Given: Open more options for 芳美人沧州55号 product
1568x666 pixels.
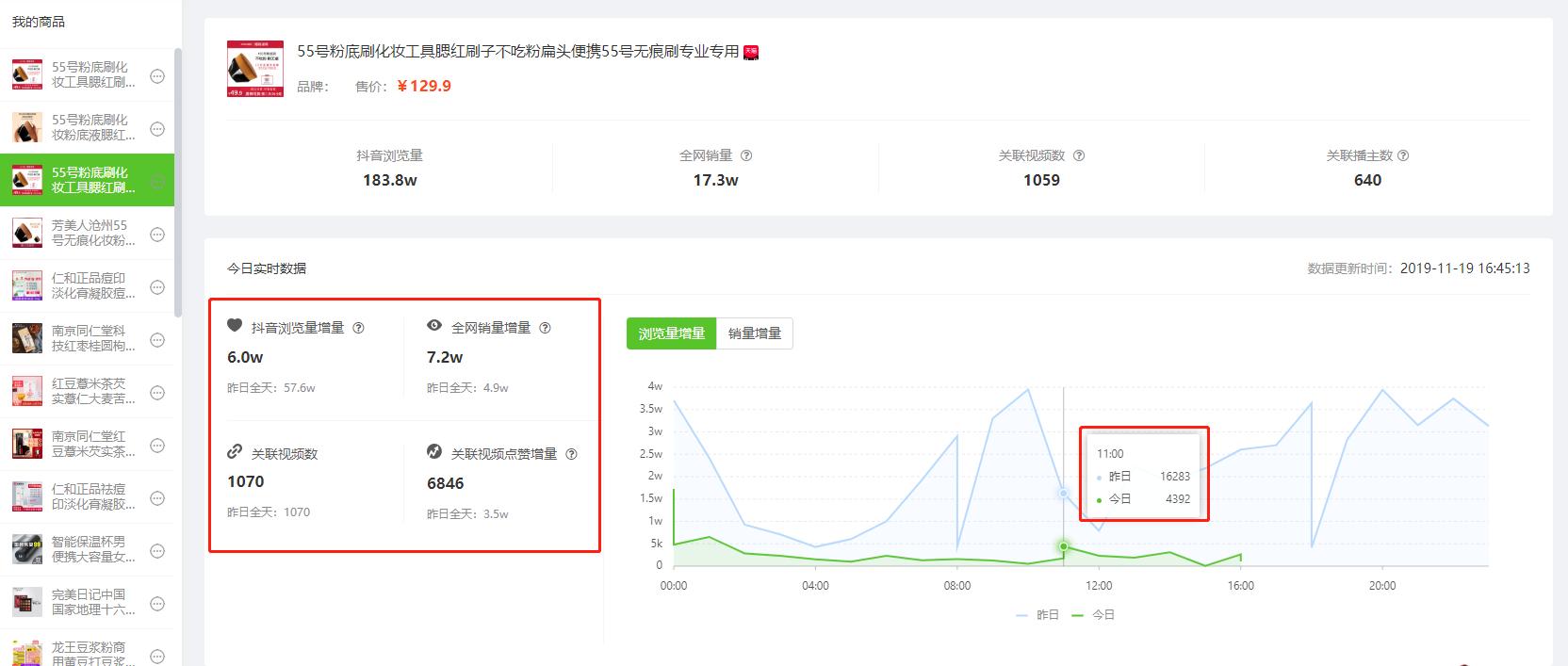Looking at the screenshot, I should (x=157, y=234).
